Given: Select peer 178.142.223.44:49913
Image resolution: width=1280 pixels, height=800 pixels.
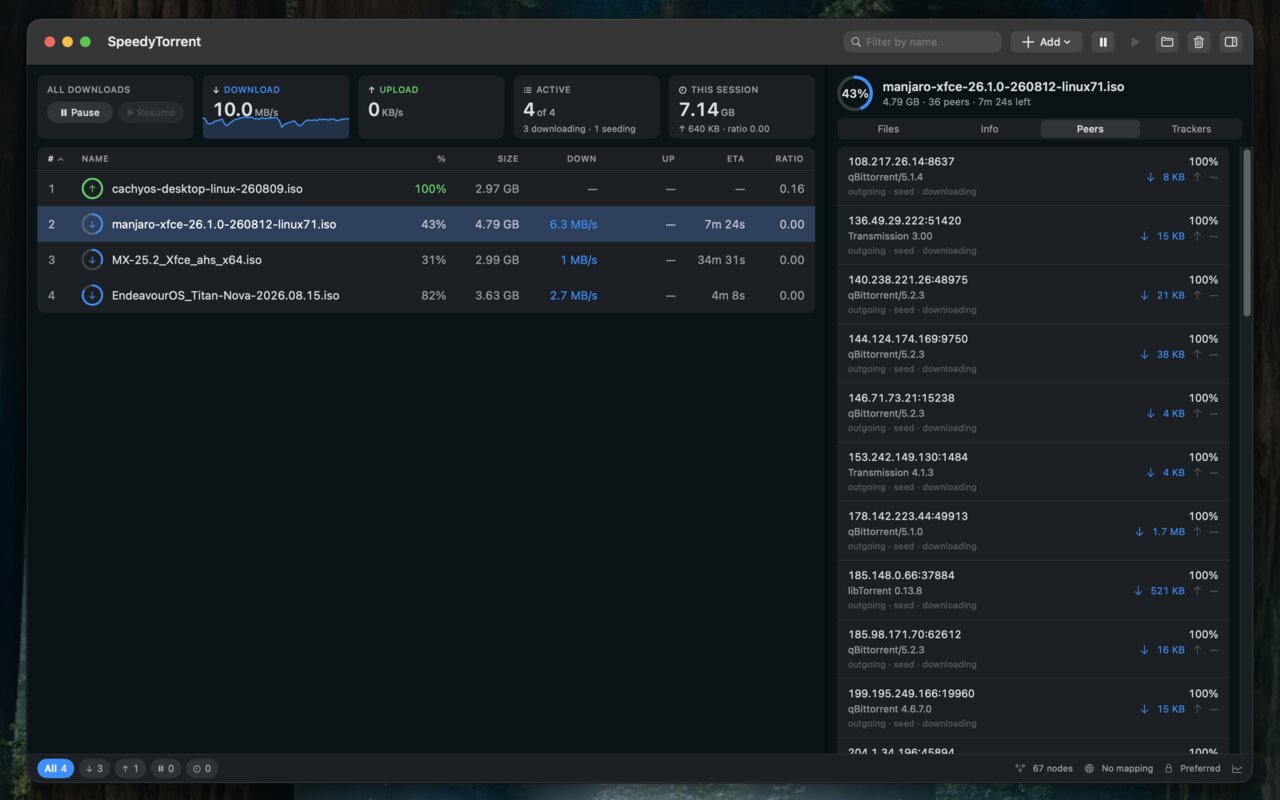Looking at the screenshot, I should pyautogui.click(x=1033, y=531).
